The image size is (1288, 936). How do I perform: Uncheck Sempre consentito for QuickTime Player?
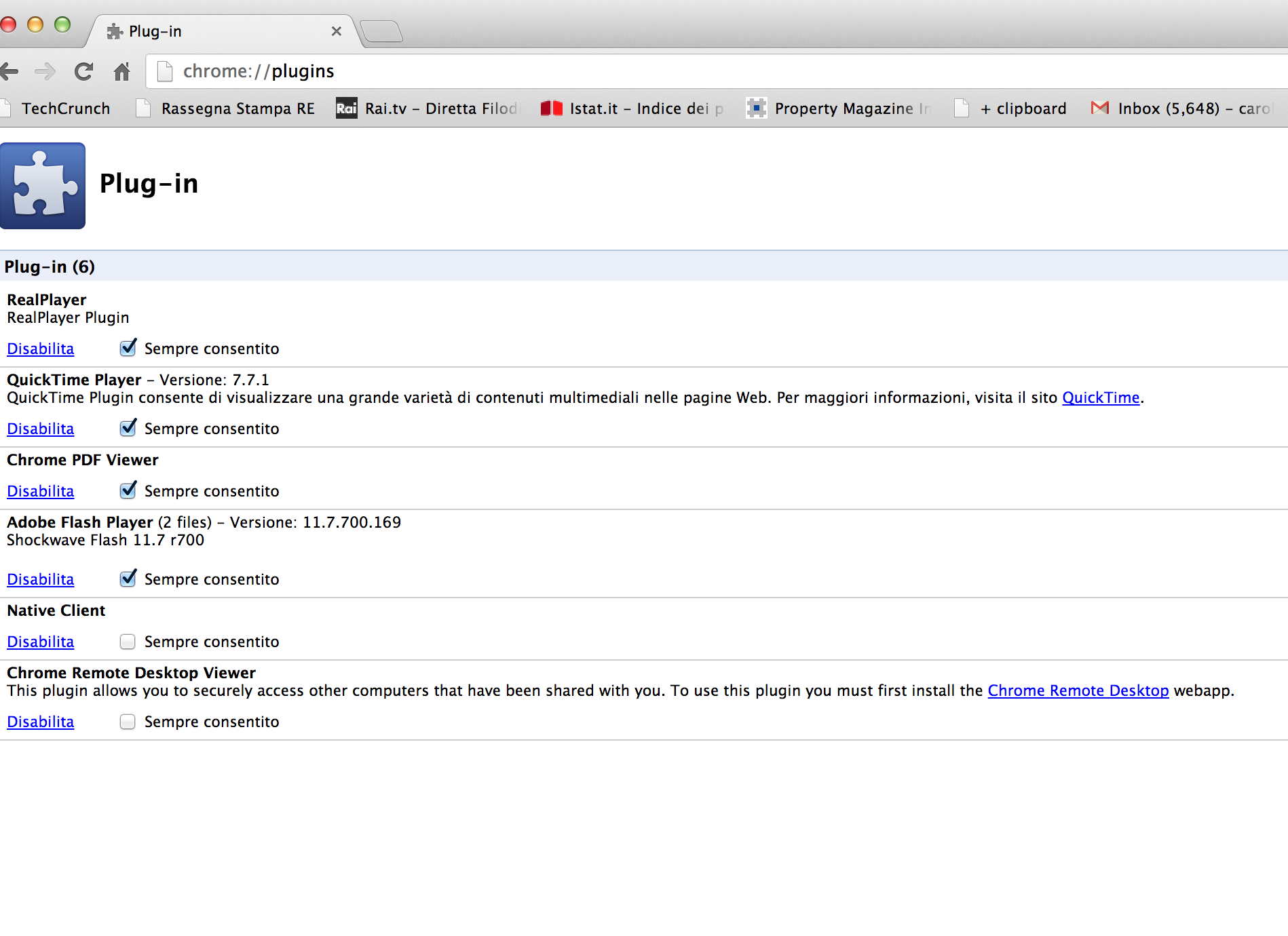click(x=128, y=429)
